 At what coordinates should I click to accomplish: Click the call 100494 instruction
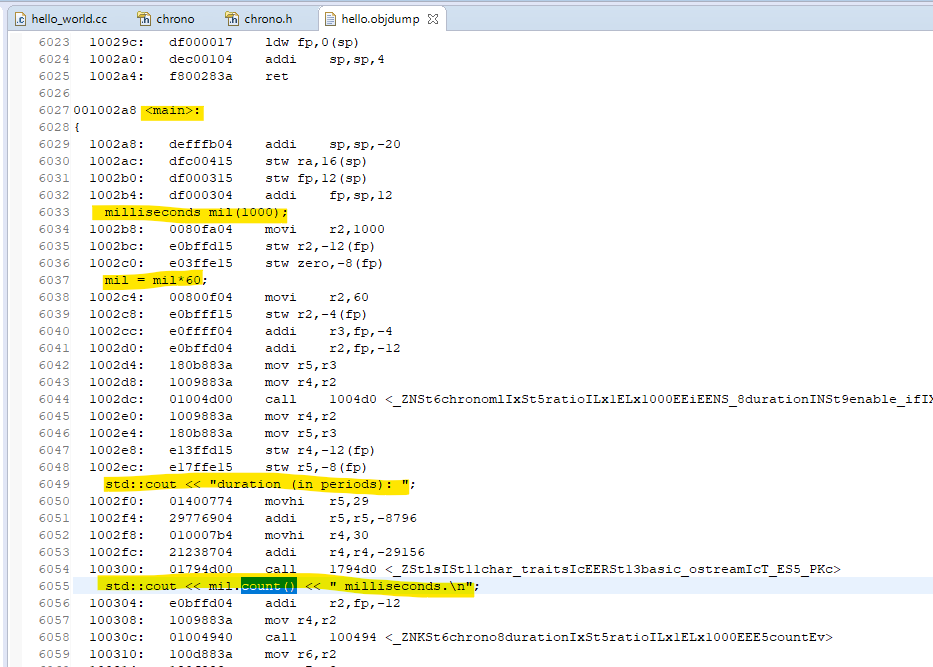[321, 637]
